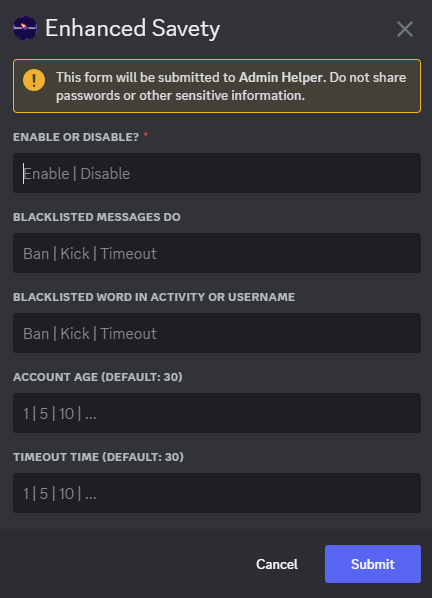Click the ENABLE OR DISABLE? label
Image resolution: width=432 pixels, height=598 pixels.
click(76, 137)
